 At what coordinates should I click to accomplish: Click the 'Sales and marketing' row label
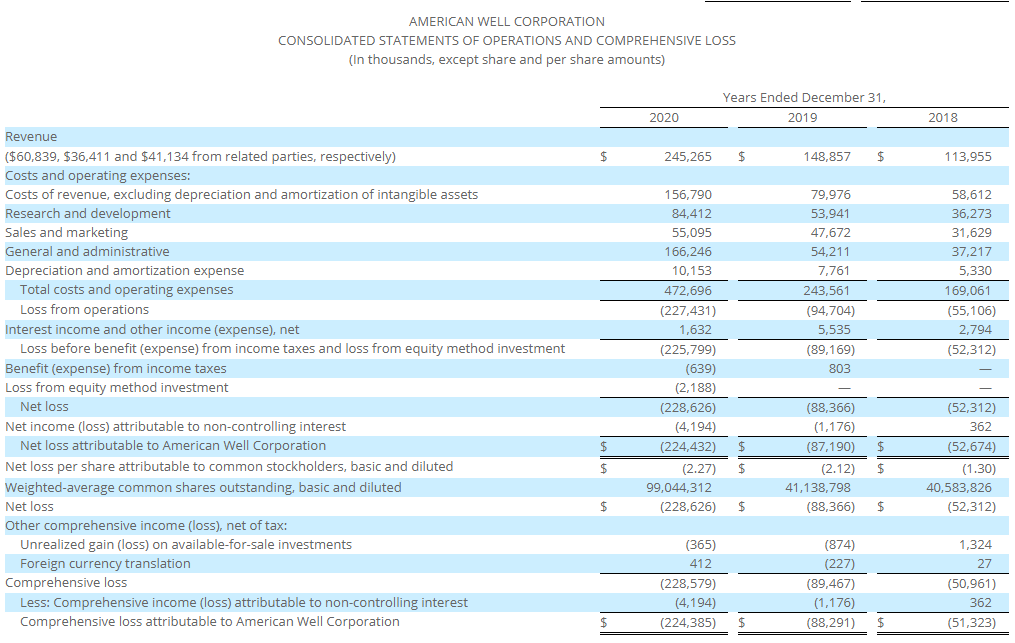pos(67,232)
